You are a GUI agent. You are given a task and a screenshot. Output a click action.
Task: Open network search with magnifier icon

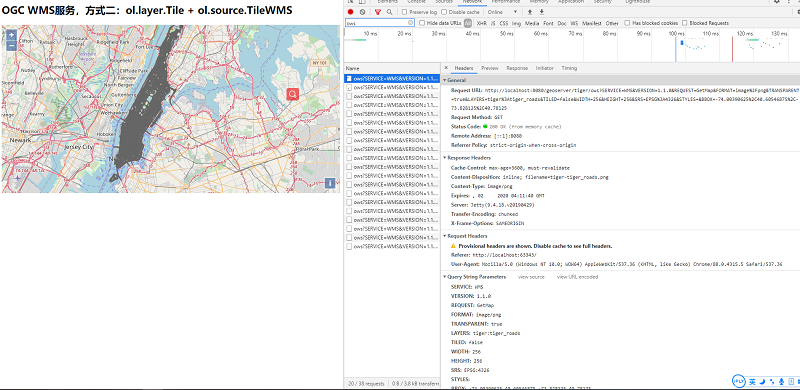(389, 12)
